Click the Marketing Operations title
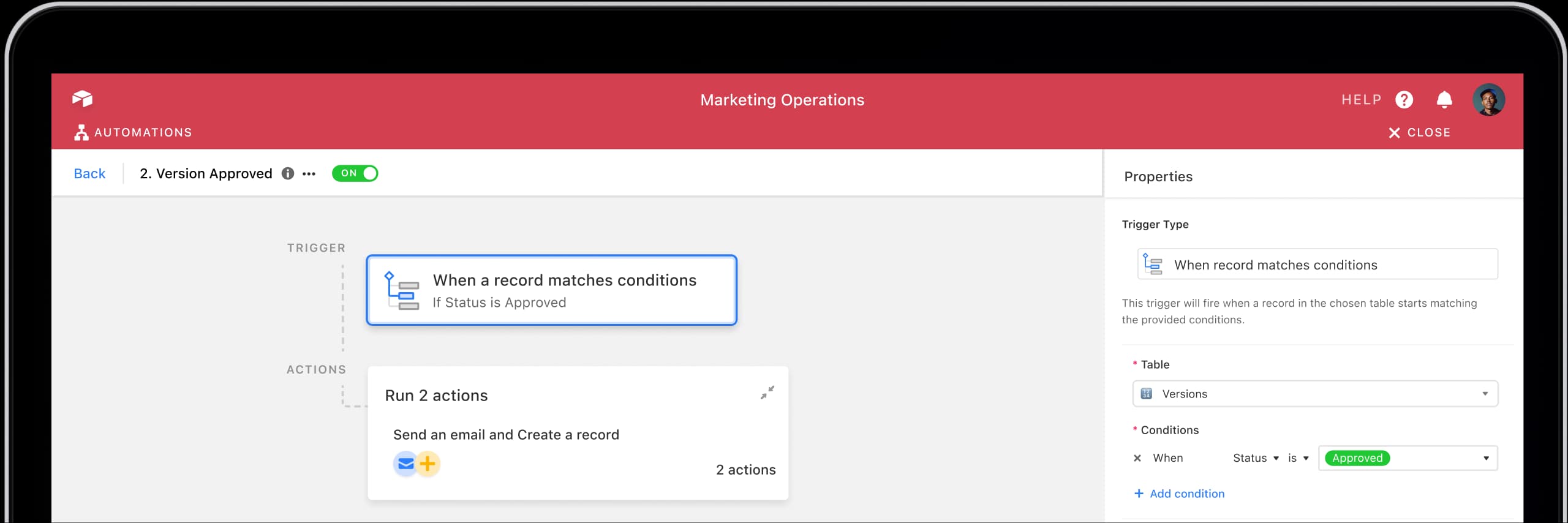 pyautogui.click(x=782, y=100)
